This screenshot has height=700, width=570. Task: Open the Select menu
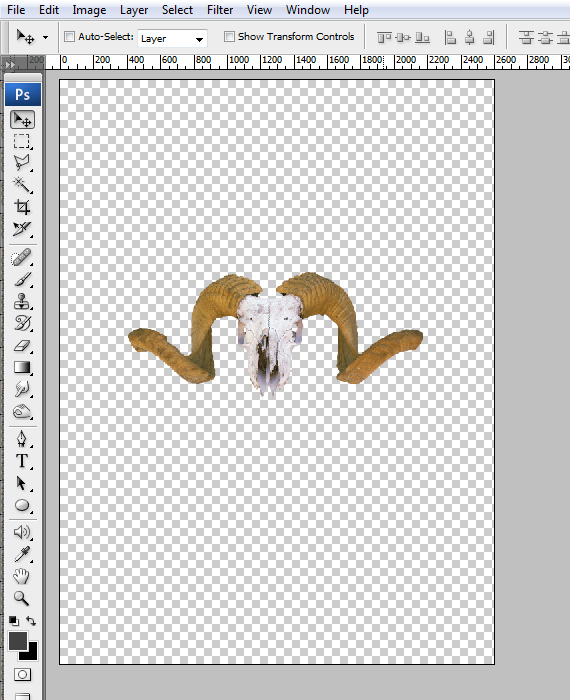pyautogui.click(x=177, y=10)
